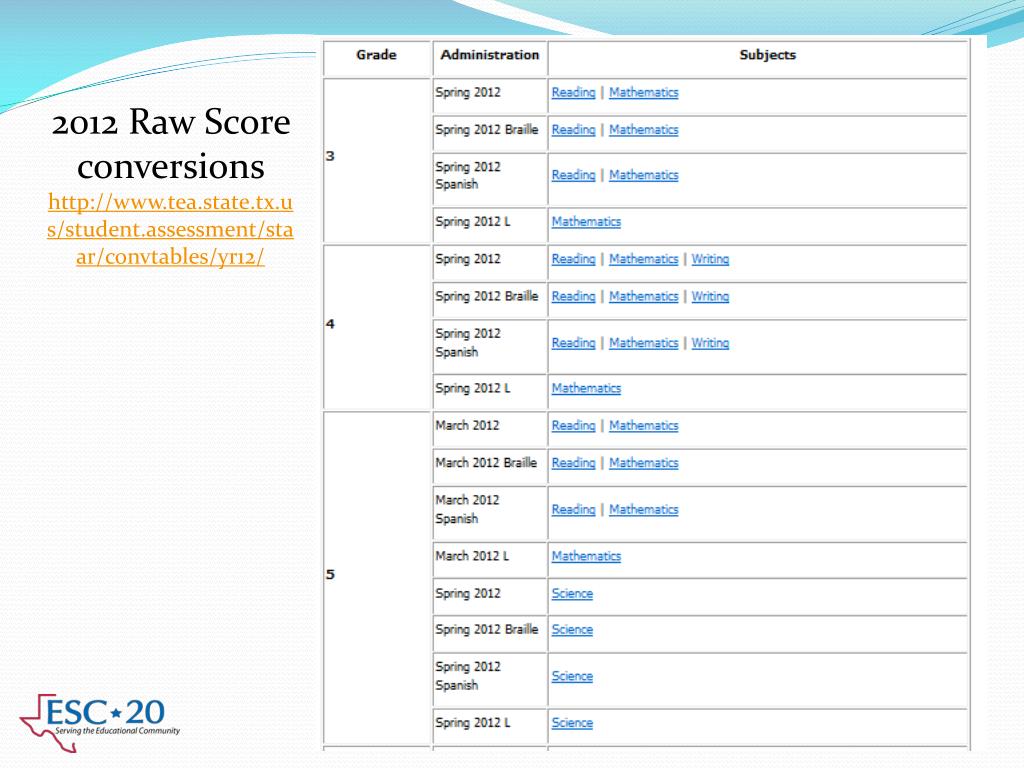
Task: Select 'March 2012 L' administration cell
Action: click(490, 560)
